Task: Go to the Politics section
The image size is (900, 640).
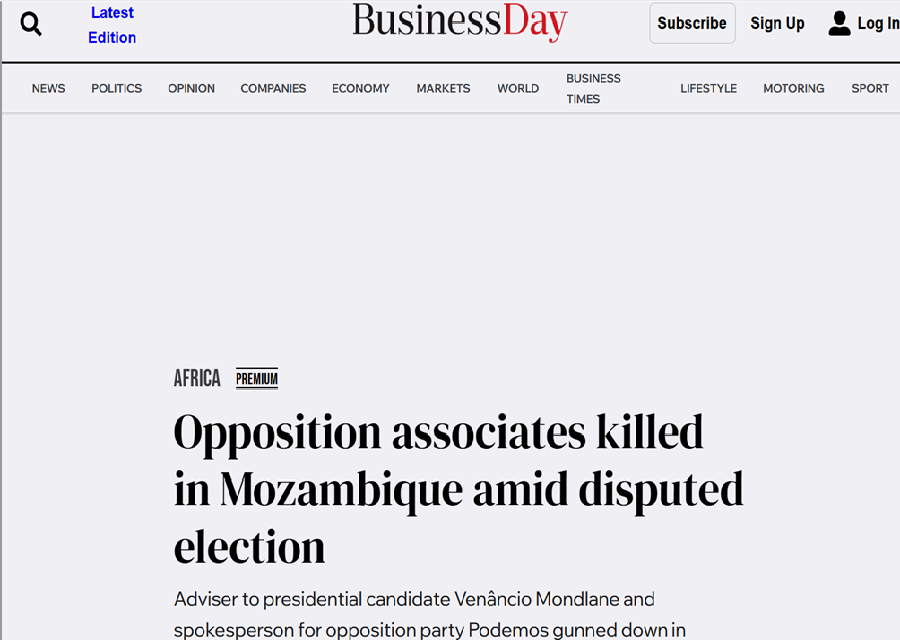Action: point(117,88)
